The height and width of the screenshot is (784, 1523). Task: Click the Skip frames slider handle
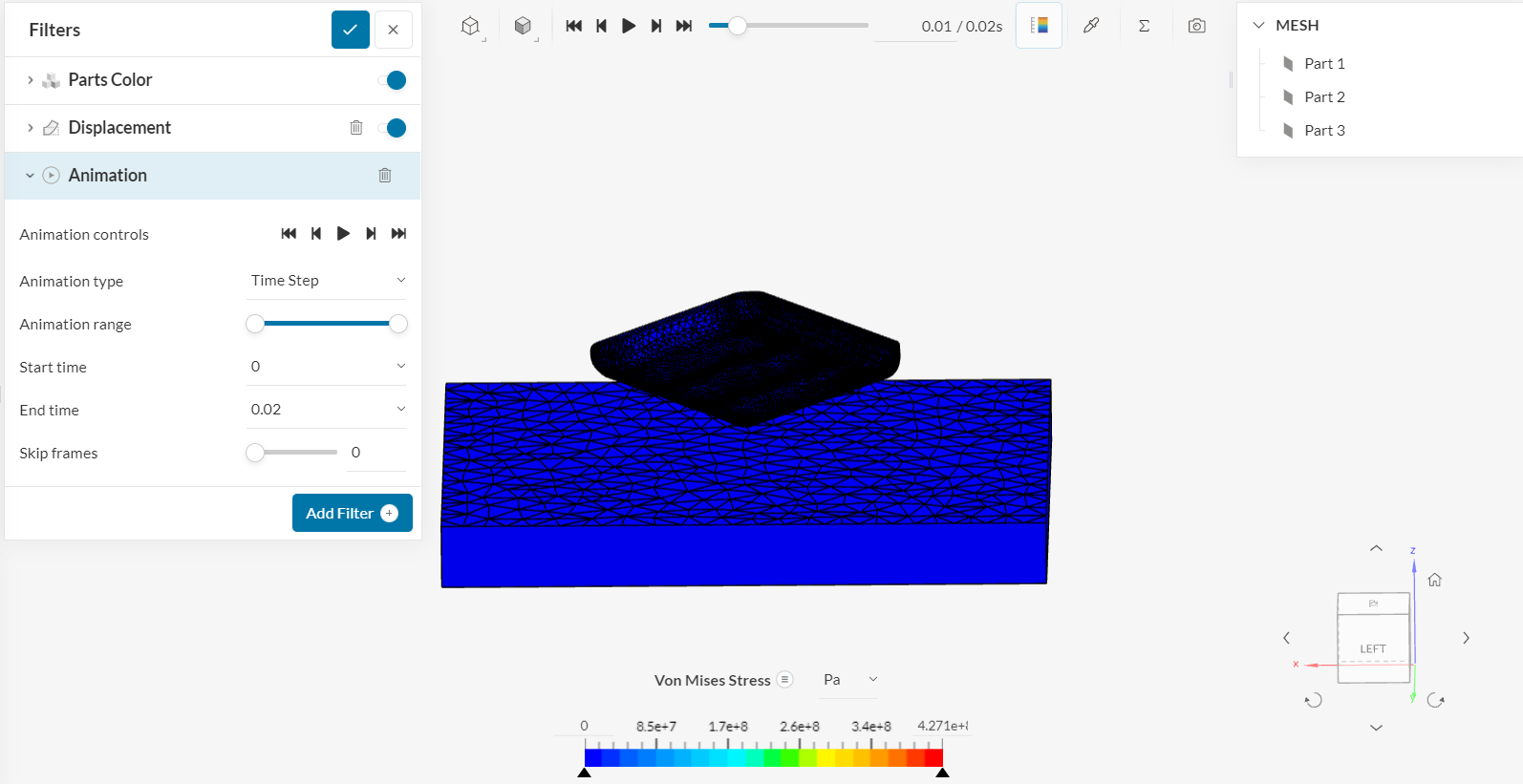pos(255,453)
